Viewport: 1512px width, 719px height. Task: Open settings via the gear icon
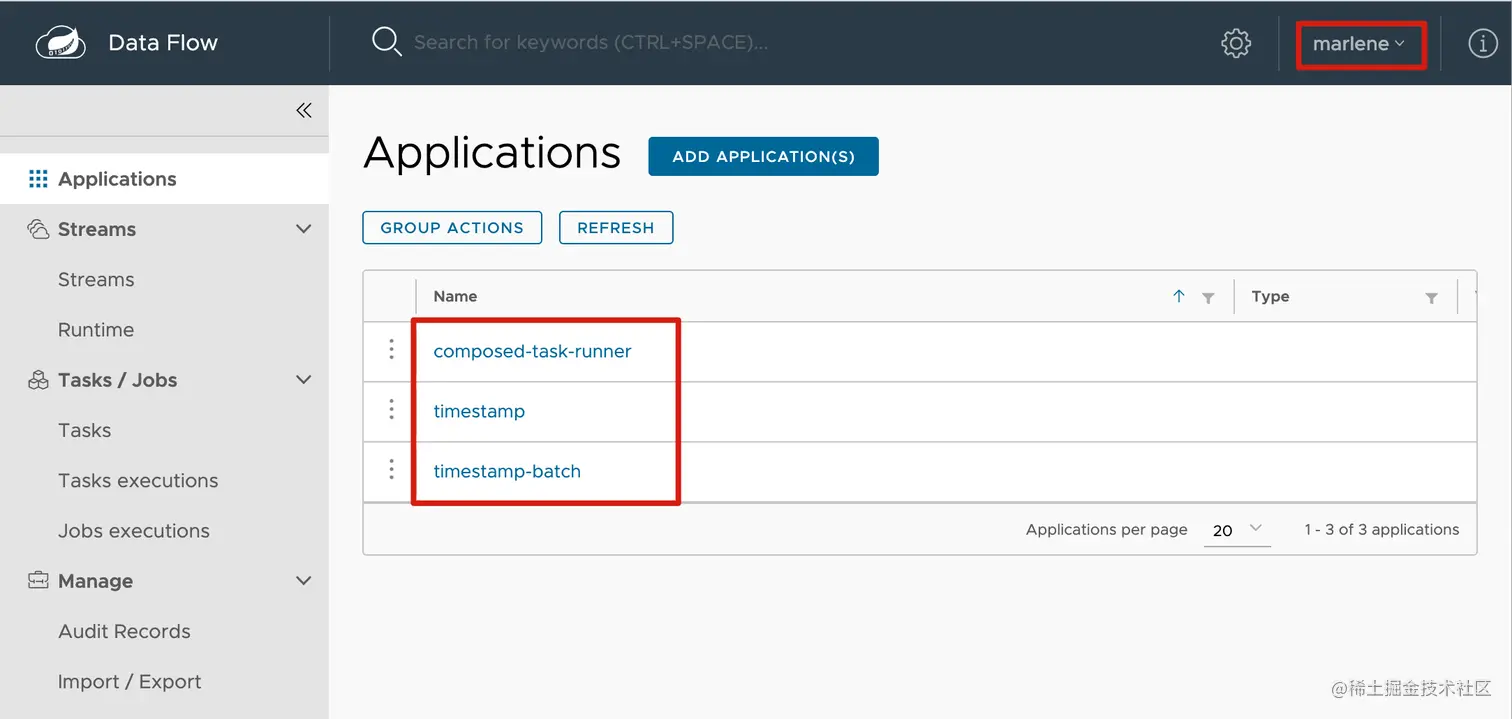pos(1236,43)
